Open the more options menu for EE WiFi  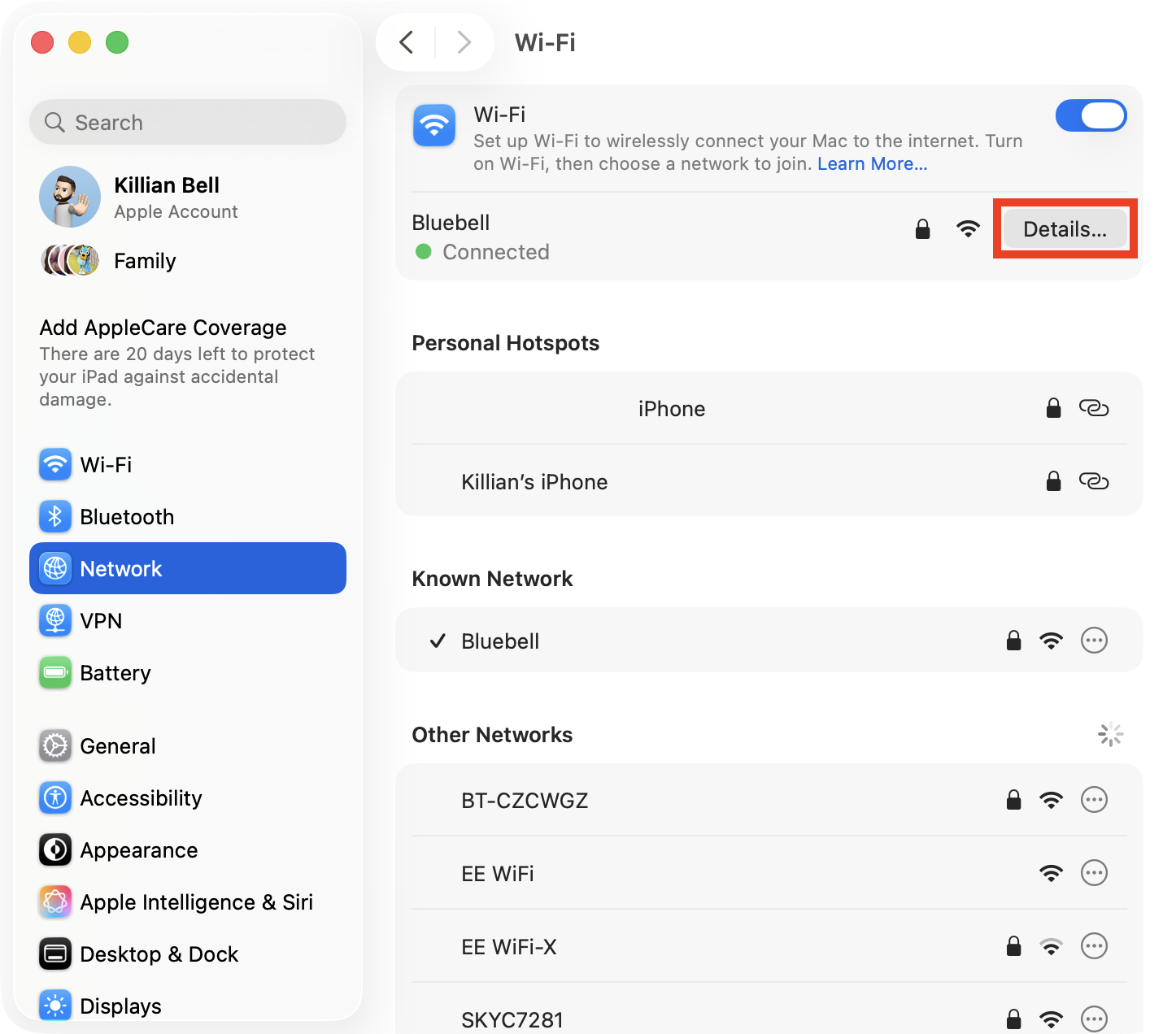(x=1094, y=872)
